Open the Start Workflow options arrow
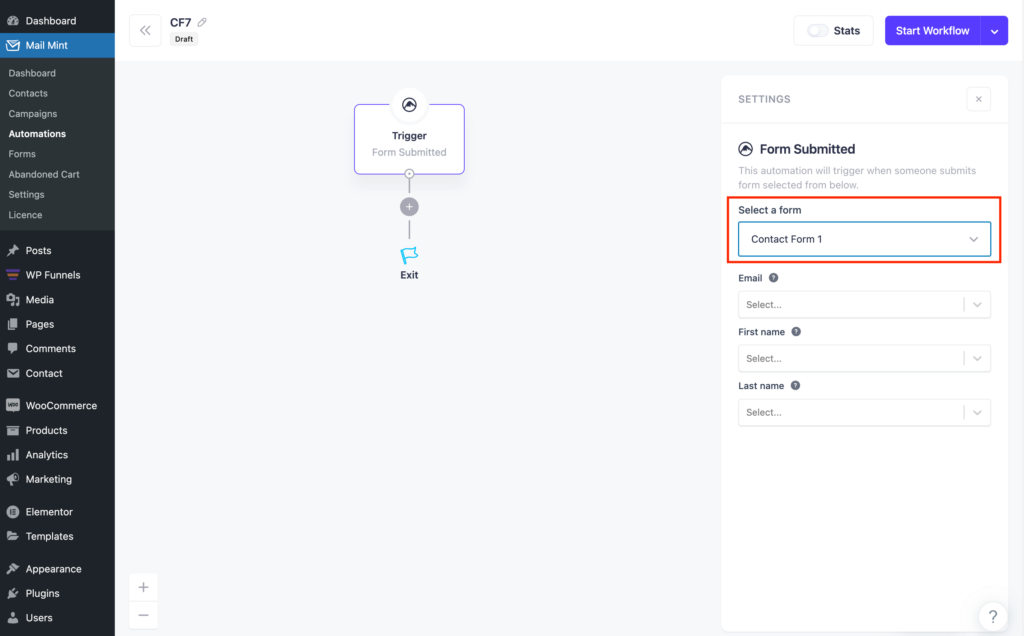This screenshot has height=636, width=1024. pos(994,30)
